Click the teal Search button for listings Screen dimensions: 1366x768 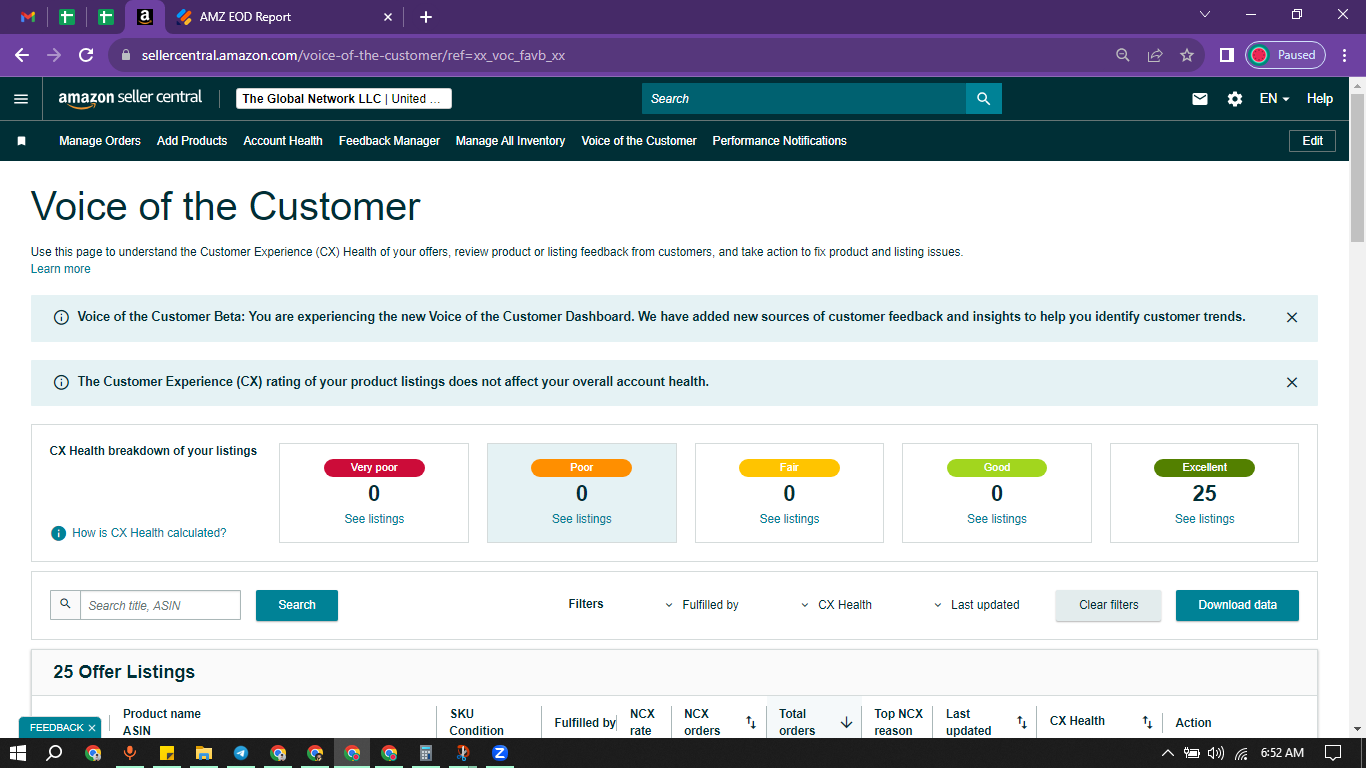tap(297, 605)
